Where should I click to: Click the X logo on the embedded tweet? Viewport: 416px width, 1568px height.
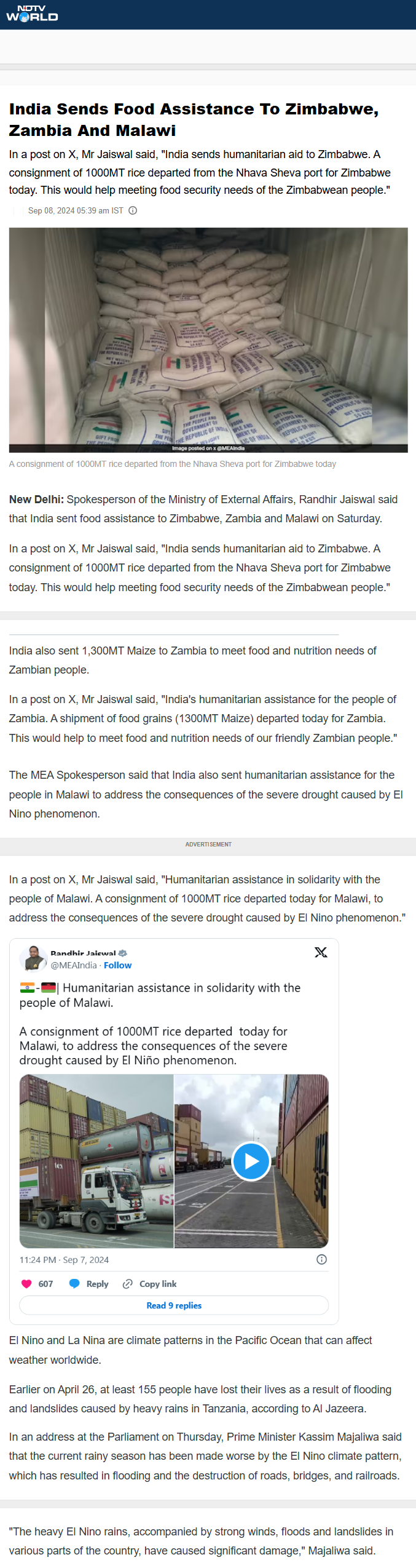click(x=321, y=952)
